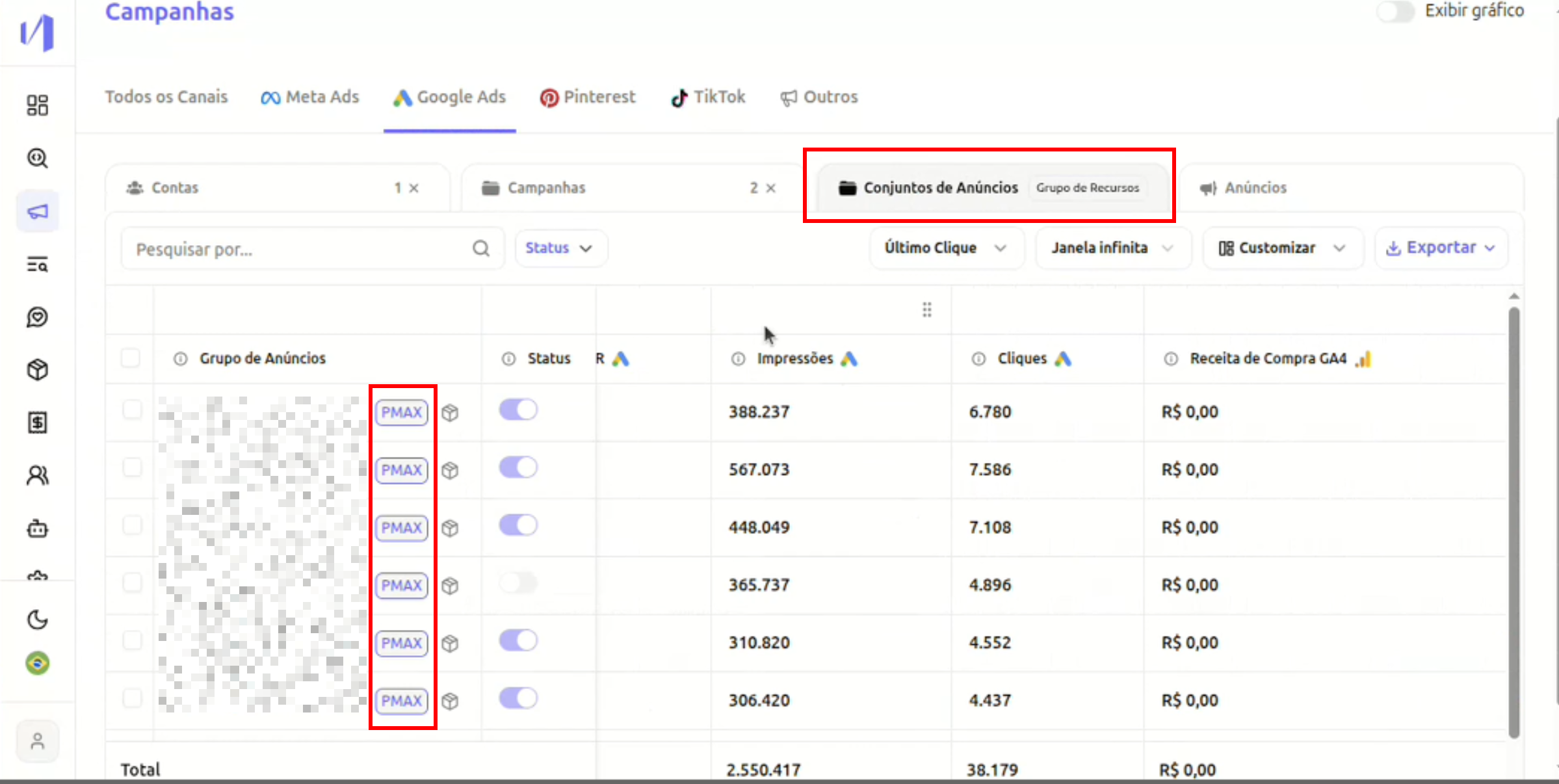Click the product cube icon beside the first PMAX badge
The width and height of the screenshot is (1559, 784).
450,413
